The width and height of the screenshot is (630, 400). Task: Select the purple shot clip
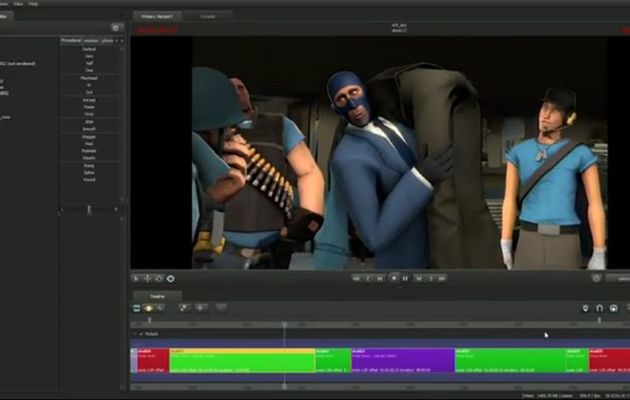pyautogui.click(x=403, y=360)
